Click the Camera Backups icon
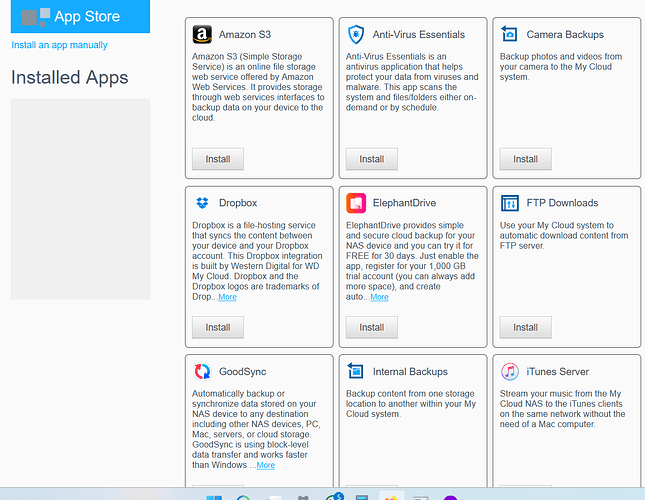645x500 pixels. pyautogui.click(x=509, y=34)
